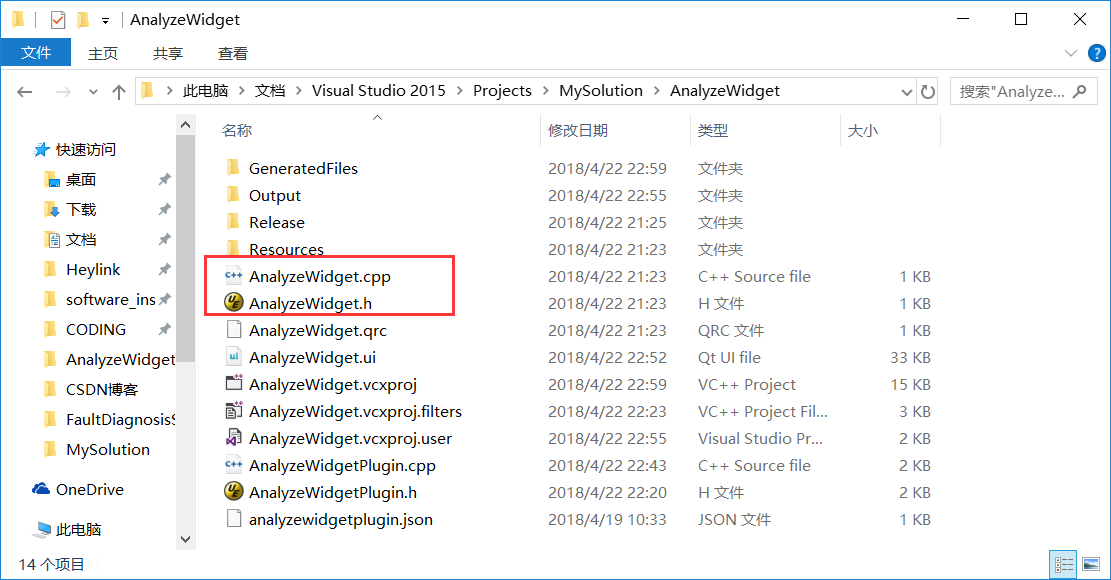Select the AnalyzeWidgetPlugin.h file icon
The image size is (1111, 580).
pyautogui.click(x=233, y=491)
